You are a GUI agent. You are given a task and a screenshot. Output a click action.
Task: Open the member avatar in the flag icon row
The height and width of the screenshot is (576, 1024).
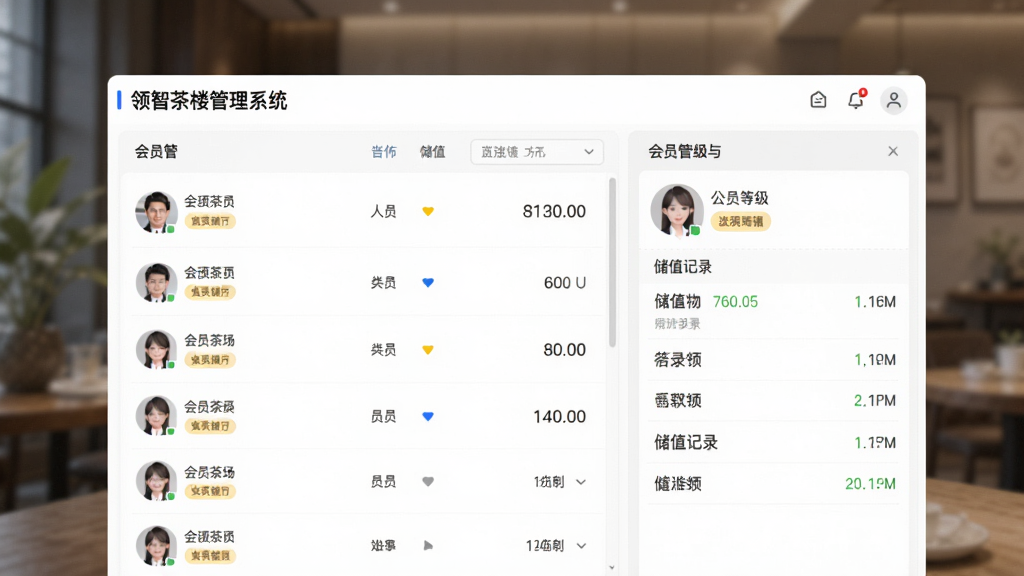pyautogui.click(x=156, y=545)
